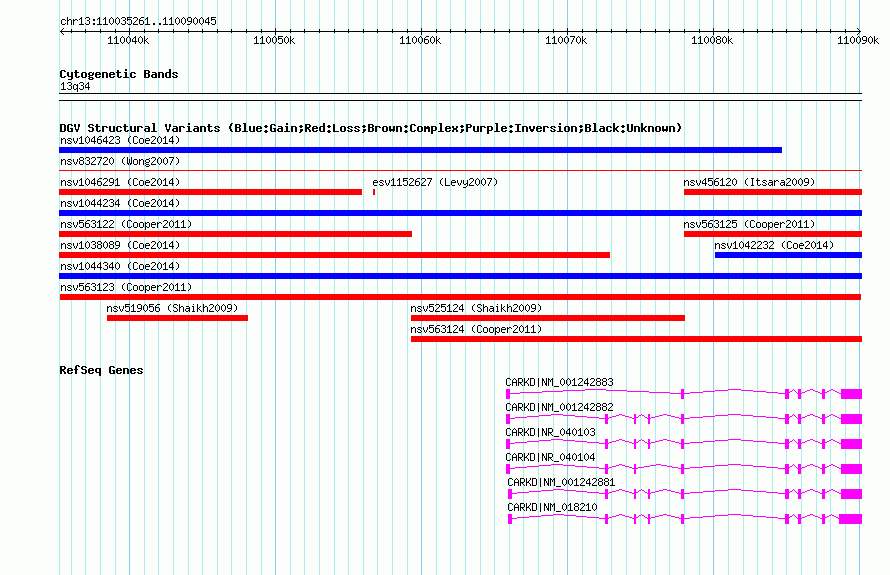Image resolution: width=890 pixels, height=575 pixels.
Task: Click the 110040k ruler label
Action: pos(128,40)
